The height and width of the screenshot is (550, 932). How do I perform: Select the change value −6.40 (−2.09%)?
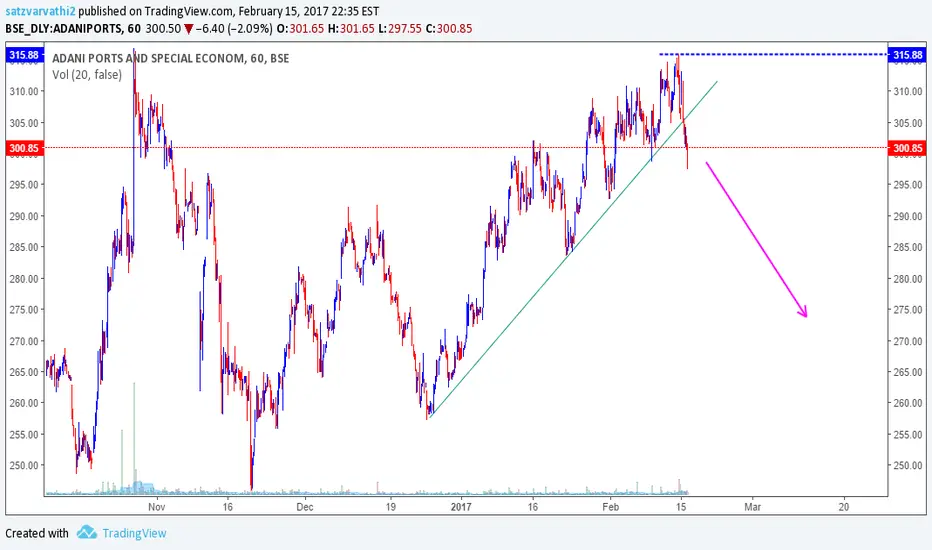(234, 29)
